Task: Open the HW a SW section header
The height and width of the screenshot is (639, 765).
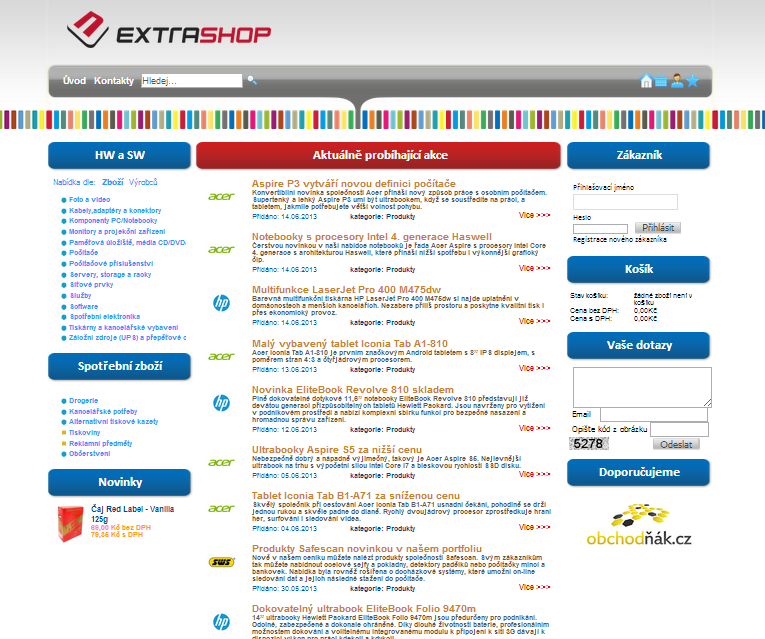Action: [x=120, y=155]
